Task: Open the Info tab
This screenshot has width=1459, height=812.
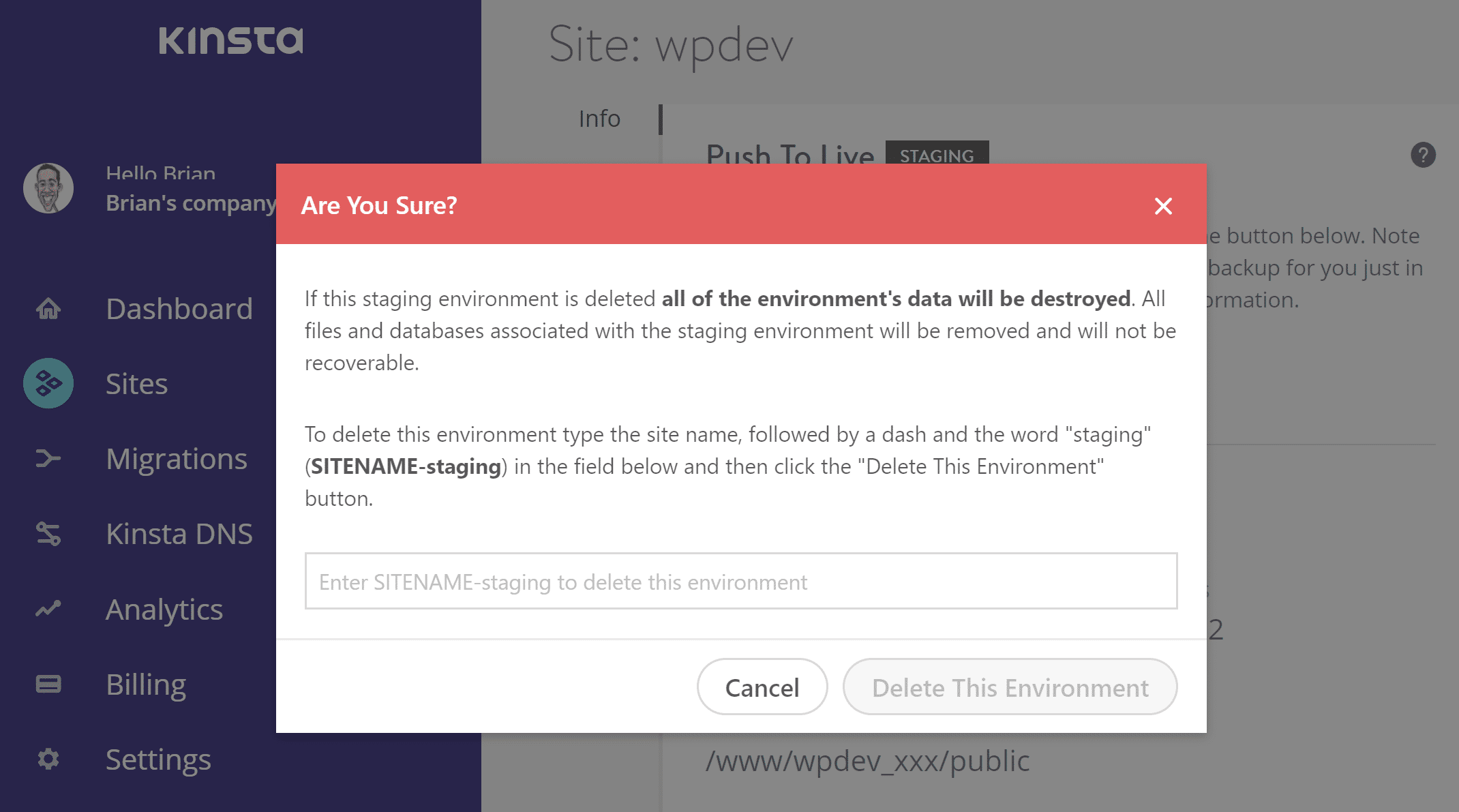Action: (x=599, y=119)
